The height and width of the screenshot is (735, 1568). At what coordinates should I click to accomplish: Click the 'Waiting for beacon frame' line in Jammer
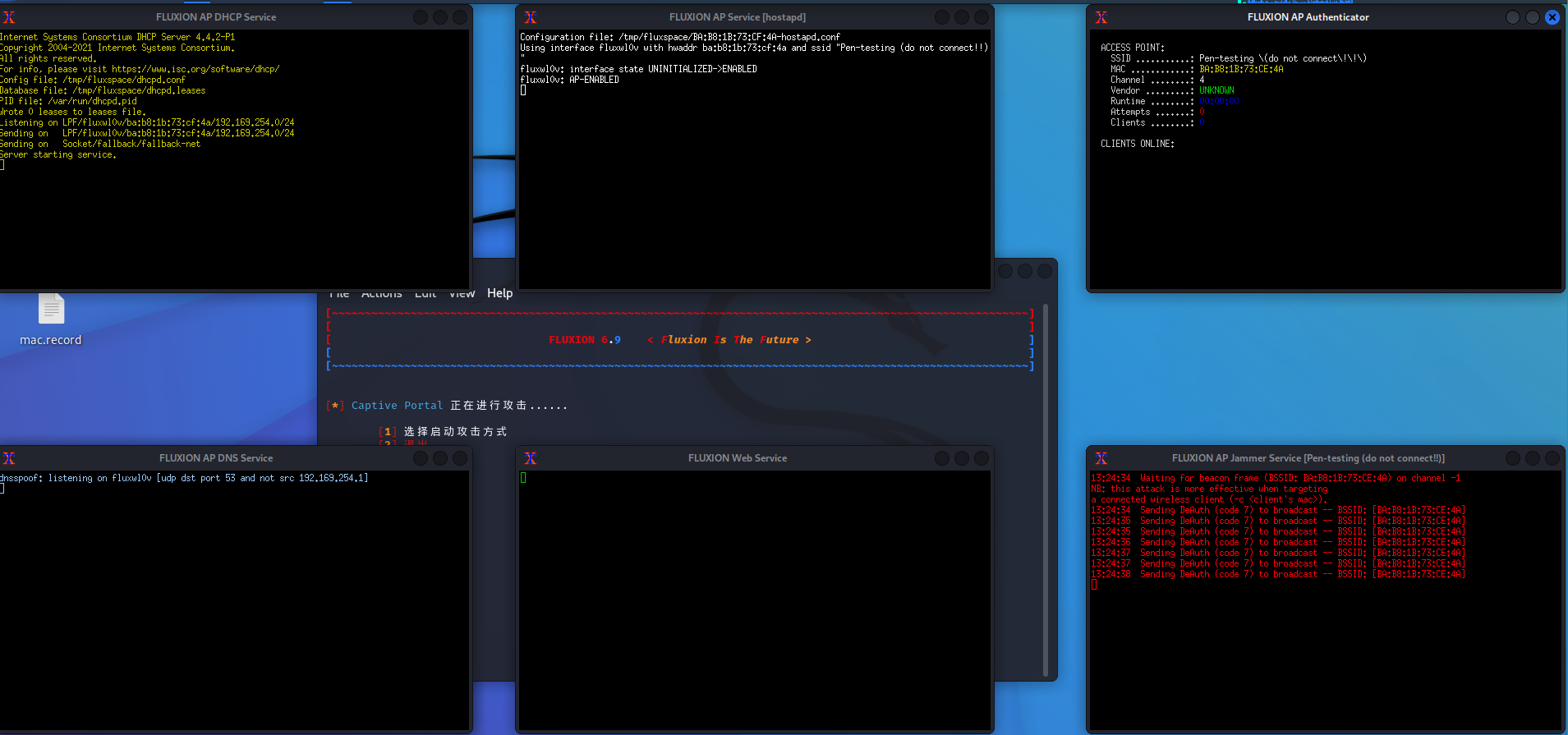point(1276,478)
